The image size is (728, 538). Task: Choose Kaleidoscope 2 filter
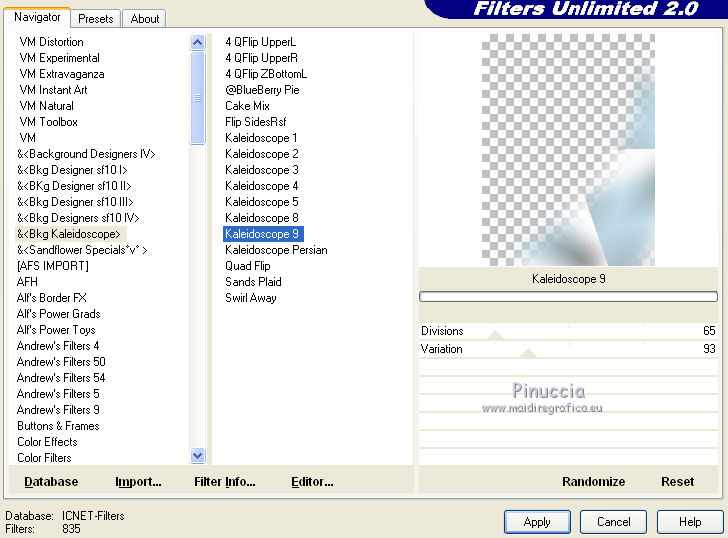click(x=261, y=154)
